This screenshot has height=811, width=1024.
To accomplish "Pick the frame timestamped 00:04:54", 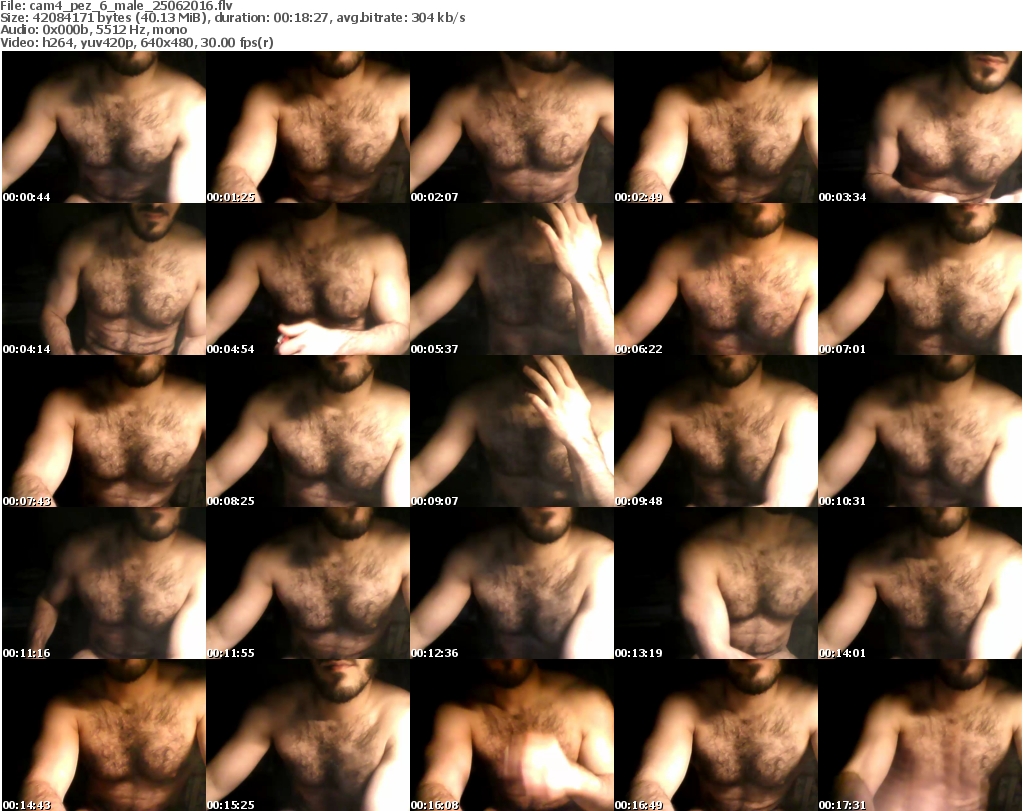I will [x=308, y=279].
